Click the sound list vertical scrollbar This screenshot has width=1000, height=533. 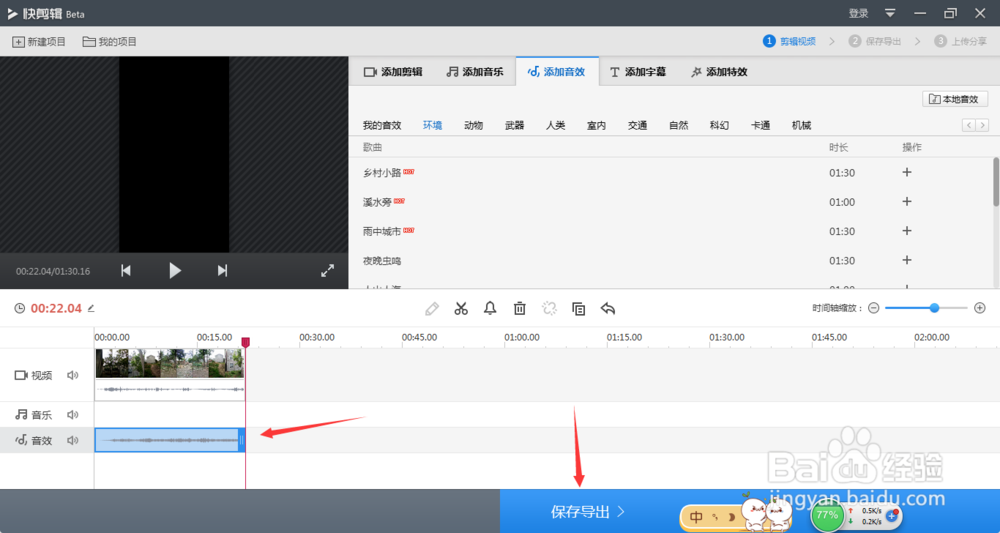pyautogui.click(x=996, y=182)
